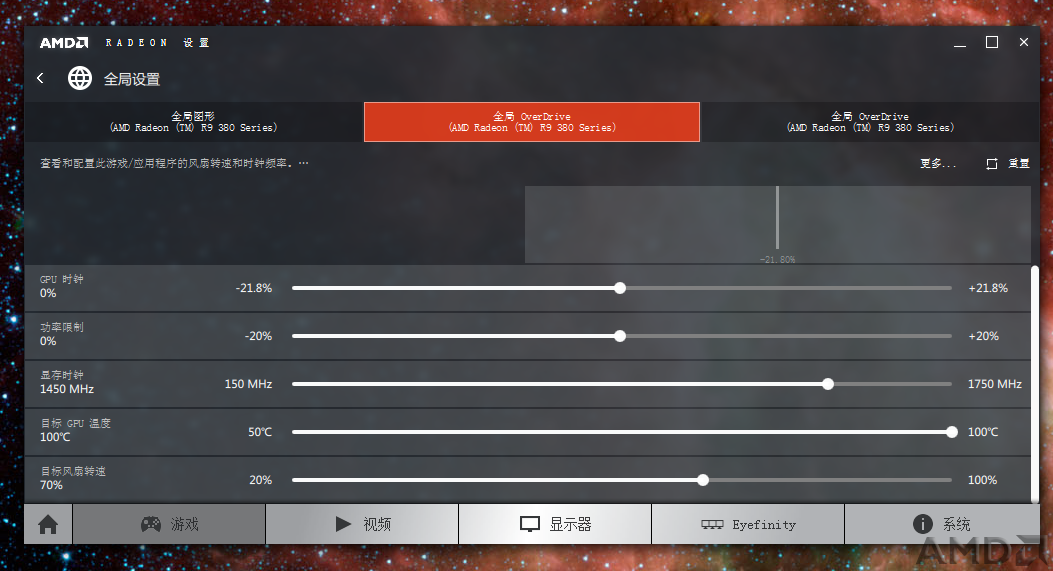Screen dimensions: 1053x571
Task: Open the 视频 section
Action: (x=362, y=525)
